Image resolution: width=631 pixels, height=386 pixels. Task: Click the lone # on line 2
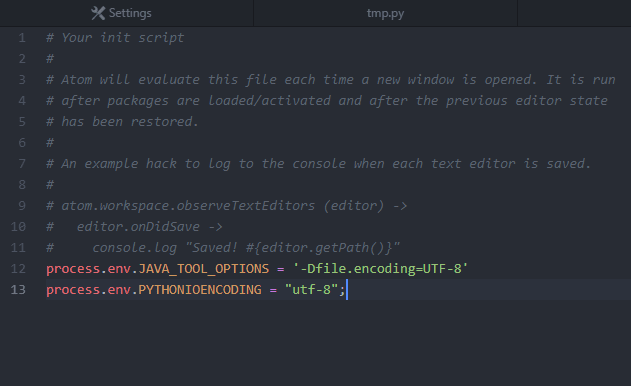[x=50, y=59]
